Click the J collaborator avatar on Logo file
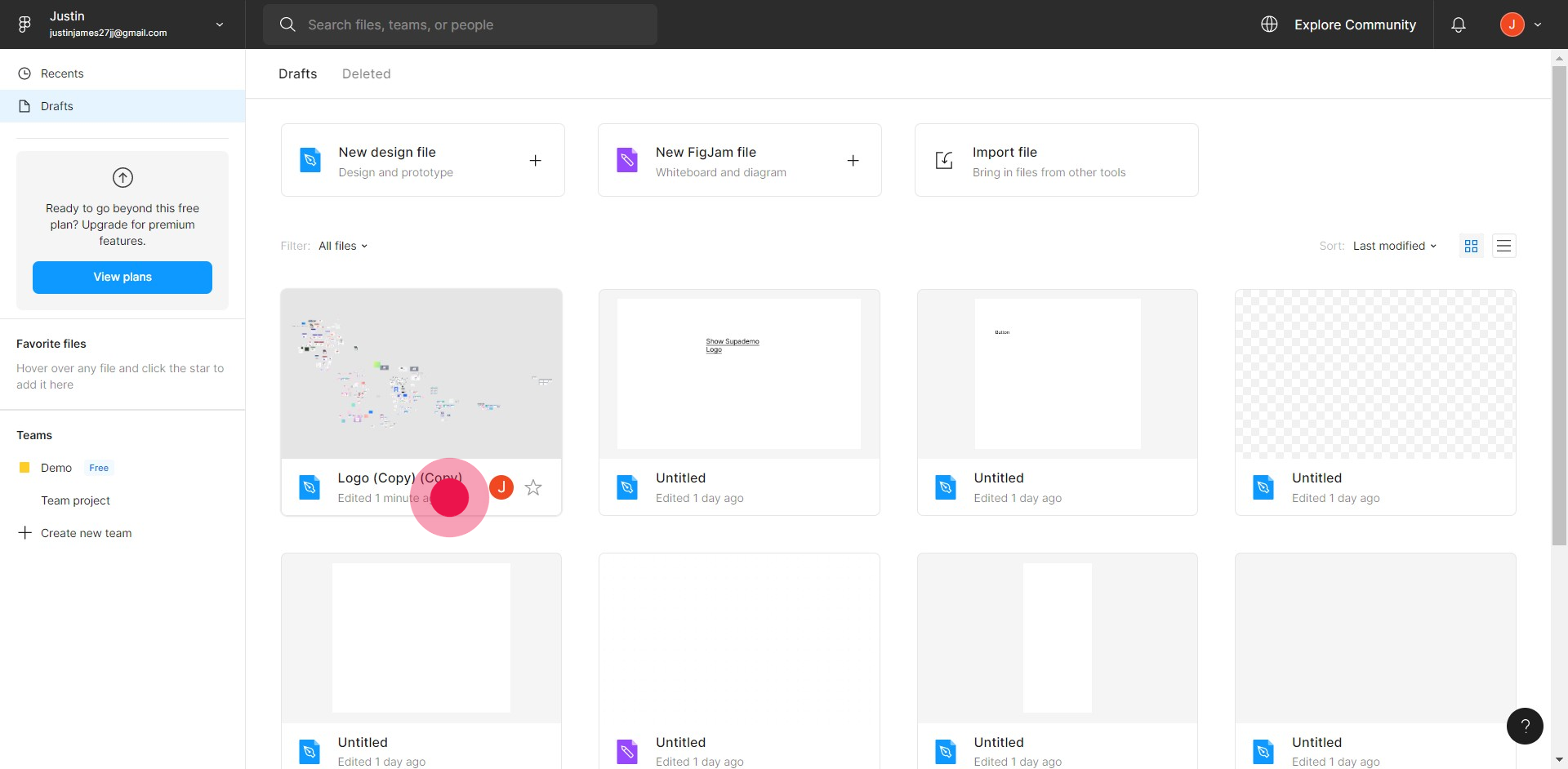Viewport: 1568px width, 769px height. click(x=501, y=487)
